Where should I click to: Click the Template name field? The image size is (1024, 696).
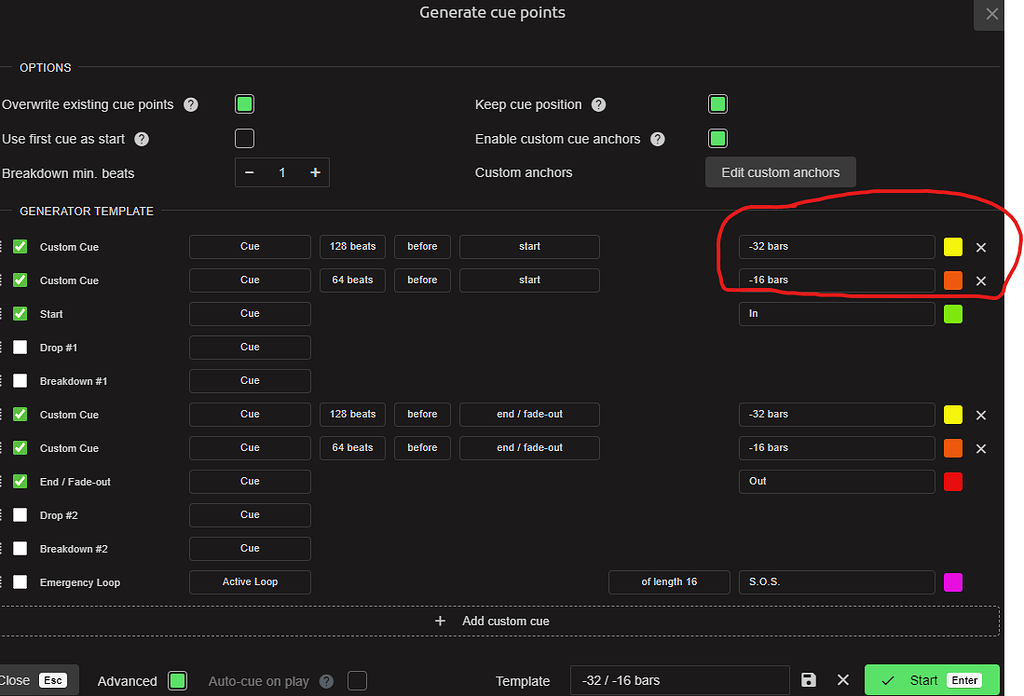pos(680,680)
